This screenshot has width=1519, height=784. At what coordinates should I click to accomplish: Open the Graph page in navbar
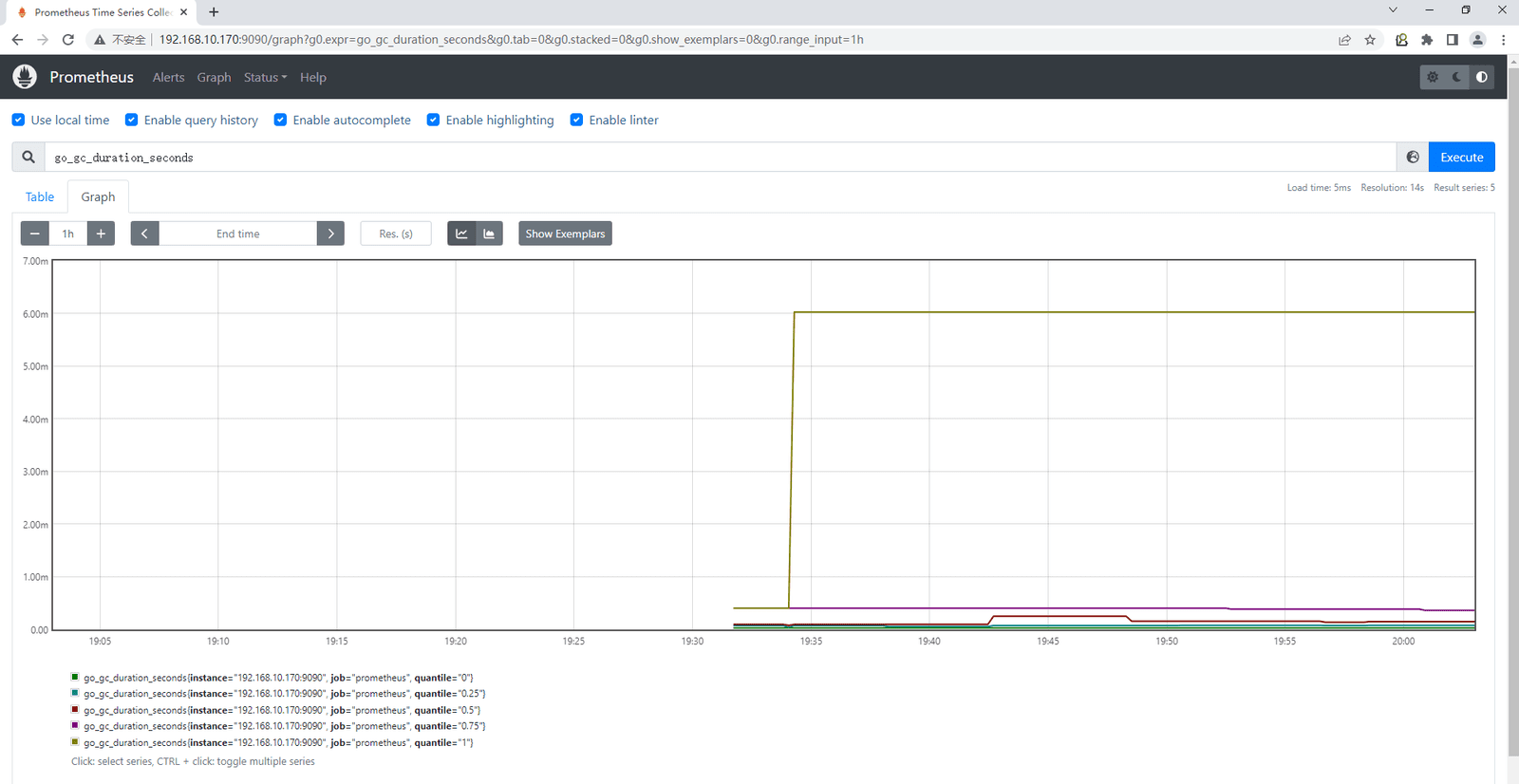(215, 78)
